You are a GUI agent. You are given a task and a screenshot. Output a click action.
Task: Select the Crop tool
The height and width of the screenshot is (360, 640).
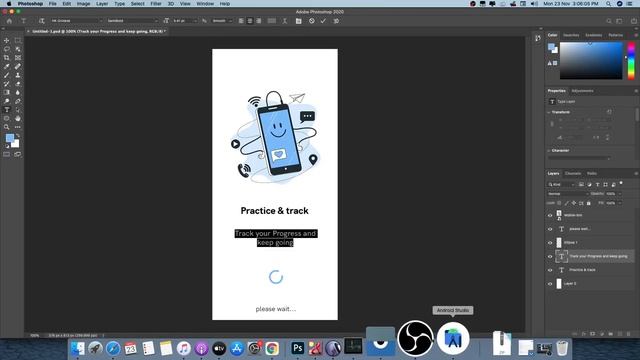(7, 58)
